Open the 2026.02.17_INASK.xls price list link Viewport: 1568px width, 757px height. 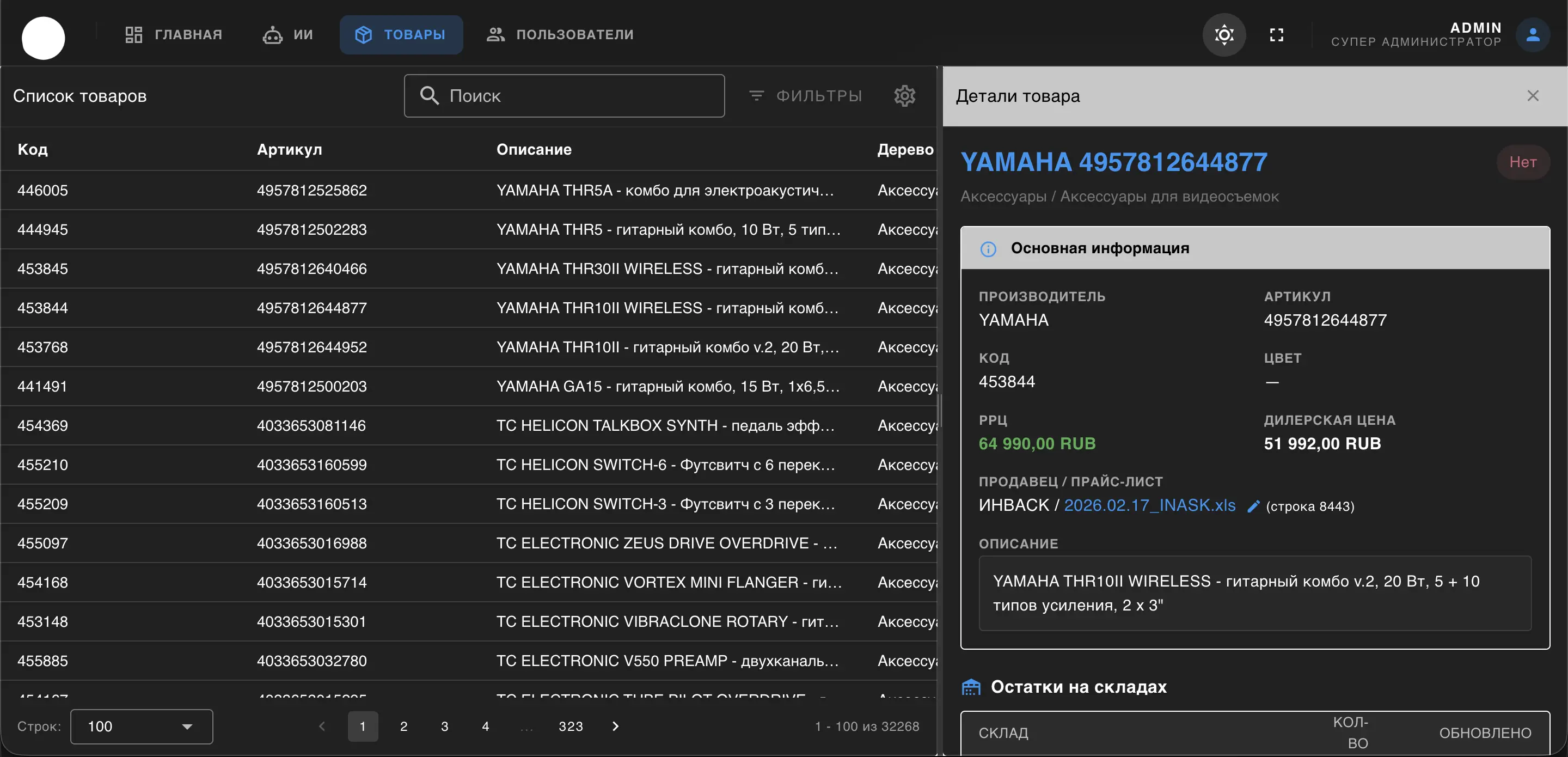coord(1149,505)
